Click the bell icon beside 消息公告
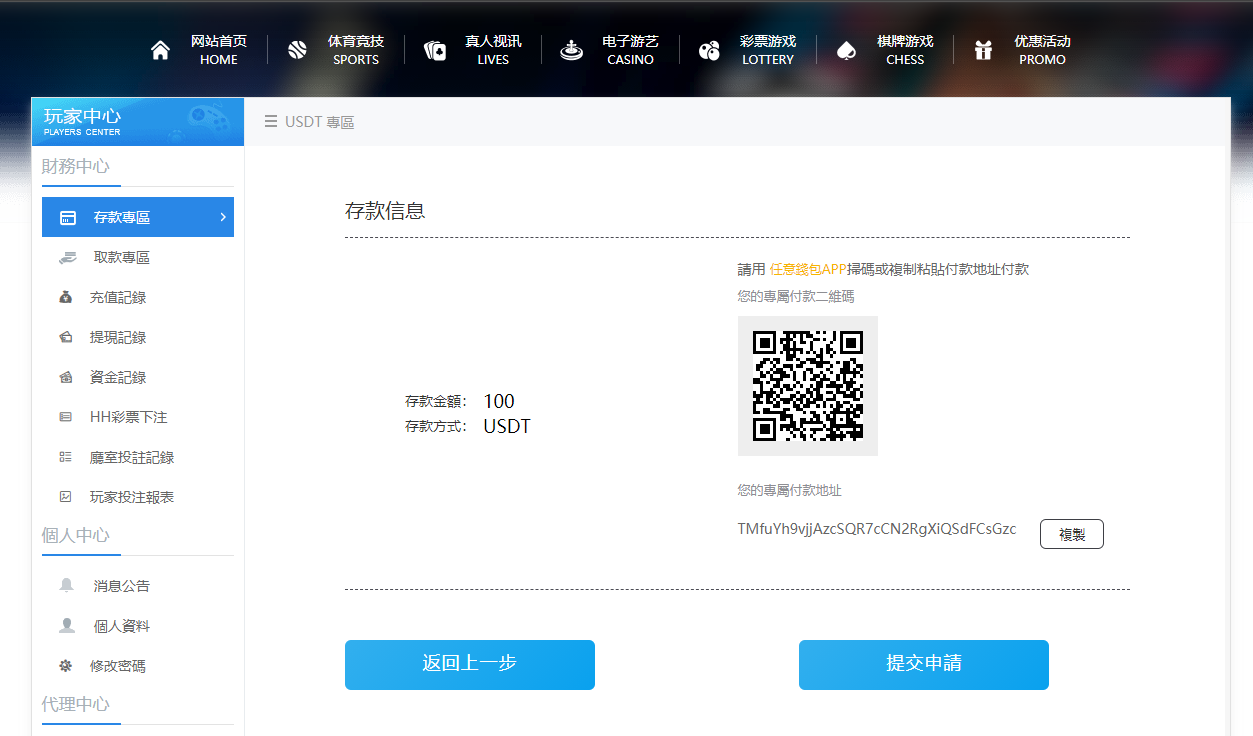1253x736 pixels. [67, 586]
